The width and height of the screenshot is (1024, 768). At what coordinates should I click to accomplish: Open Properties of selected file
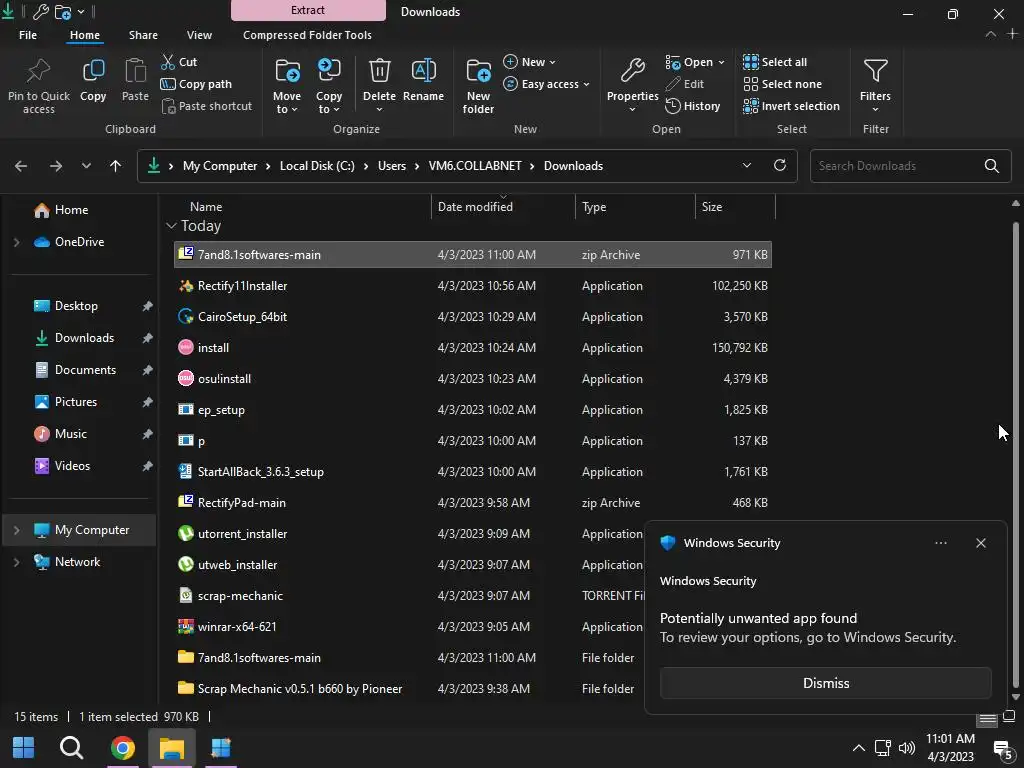[632, 85]
